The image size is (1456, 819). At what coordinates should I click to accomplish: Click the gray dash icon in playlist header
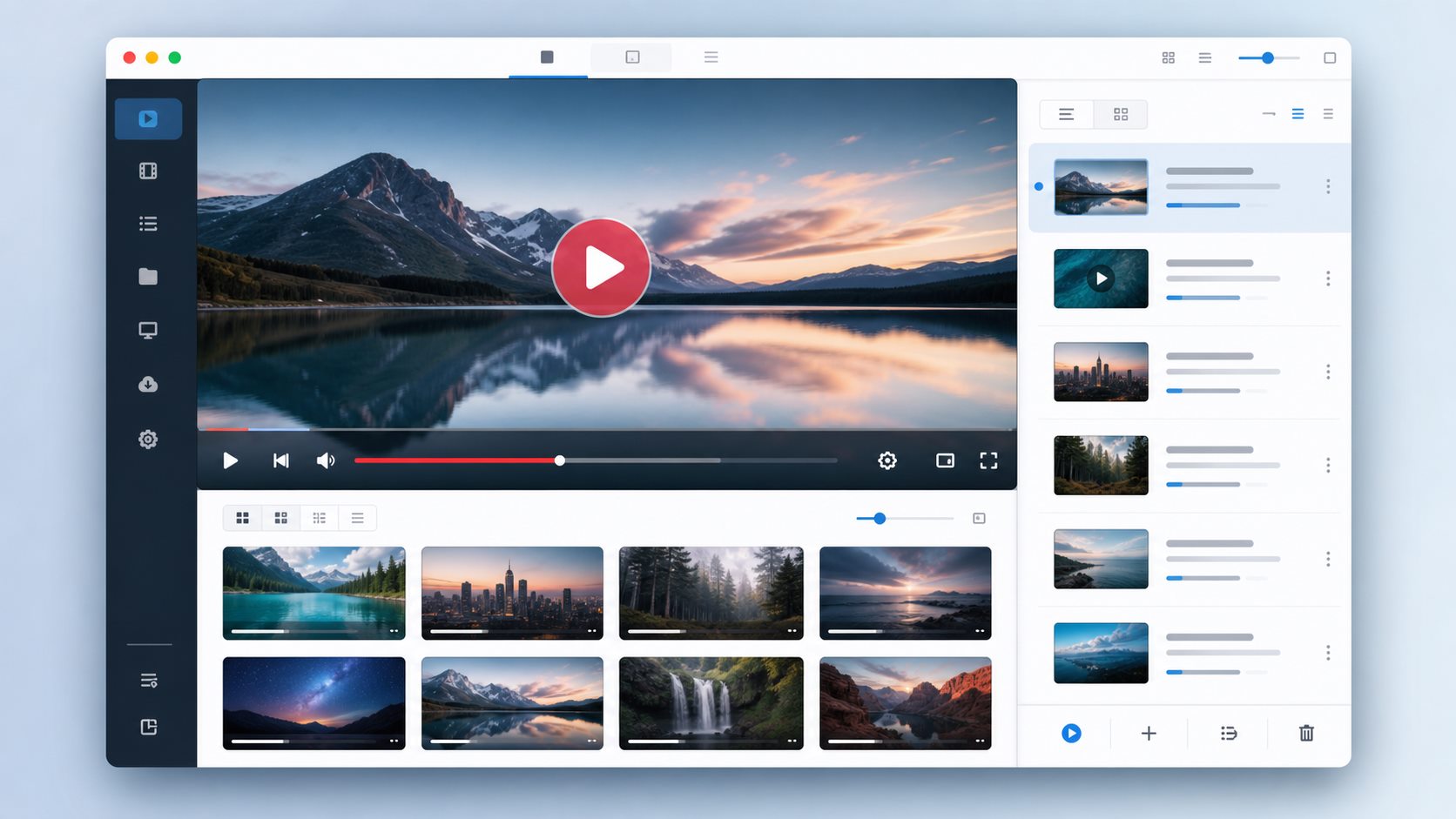point(1269,114)
